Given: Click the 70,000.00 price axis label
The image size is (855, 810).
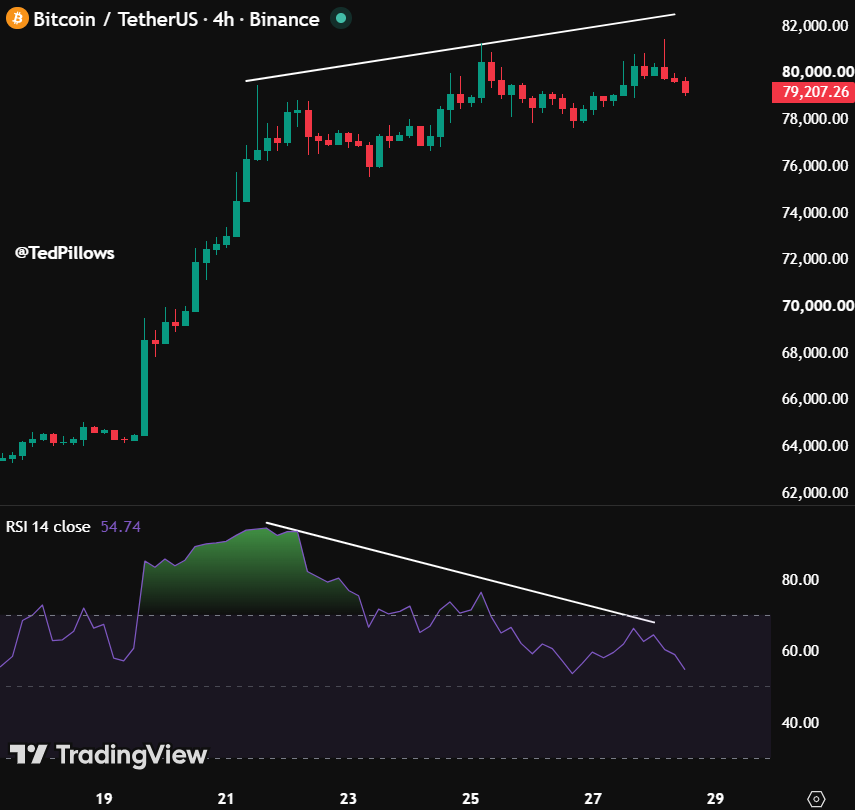Looking at the screenshot, I should coord(817,305).
